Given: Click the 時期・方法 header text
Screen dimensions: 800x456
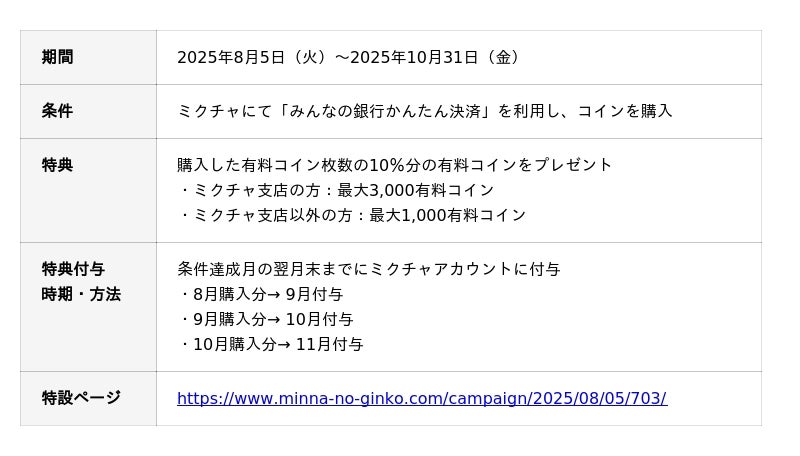Looking at the screenshot, I should pyautogui.click(x=81, y=294).
